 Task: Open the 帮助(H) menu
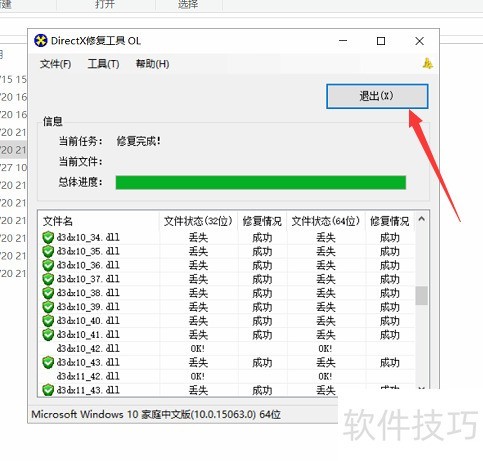click(x=152, y=64)
